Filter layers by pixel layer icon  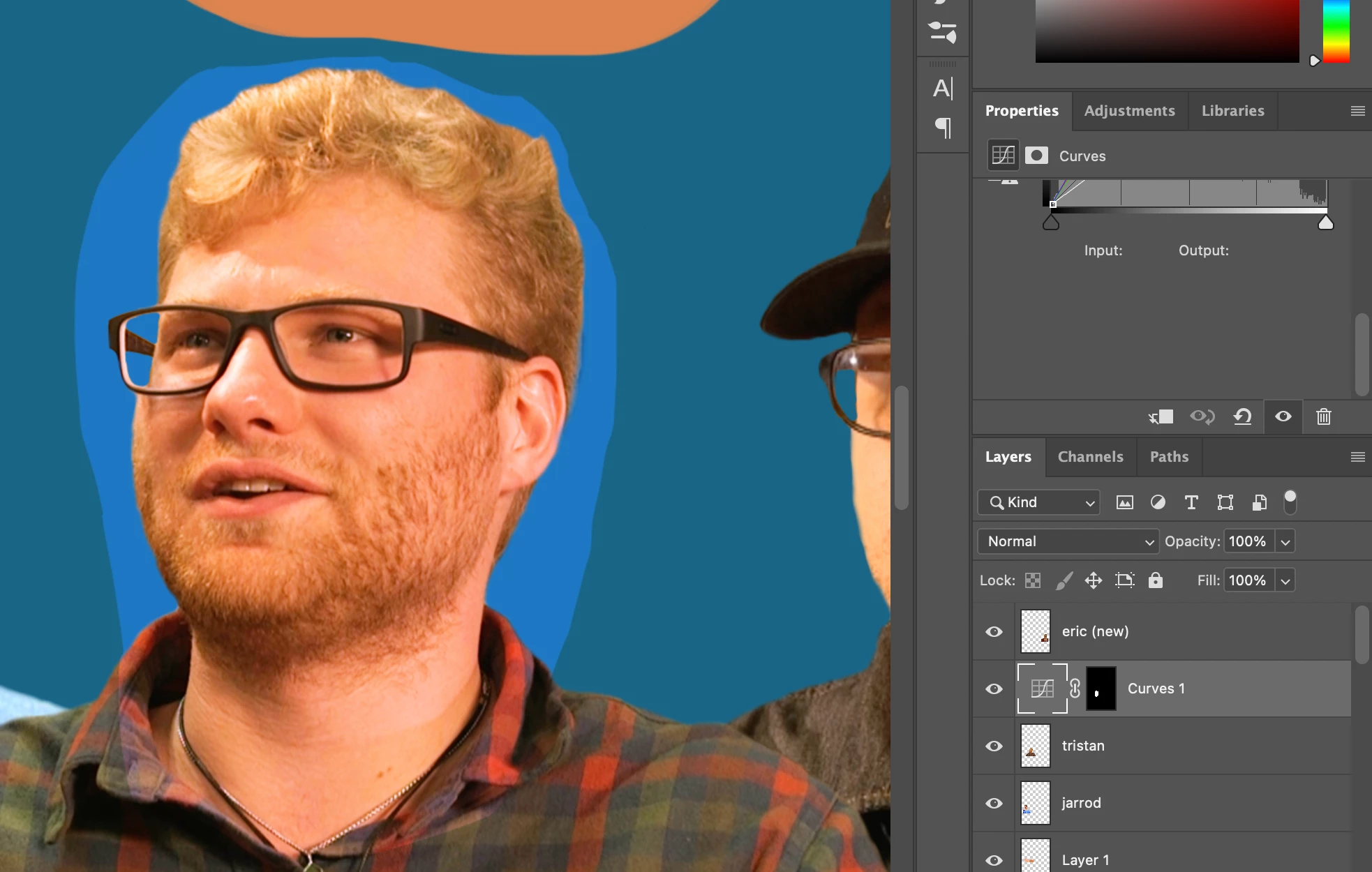point(1124,502)
